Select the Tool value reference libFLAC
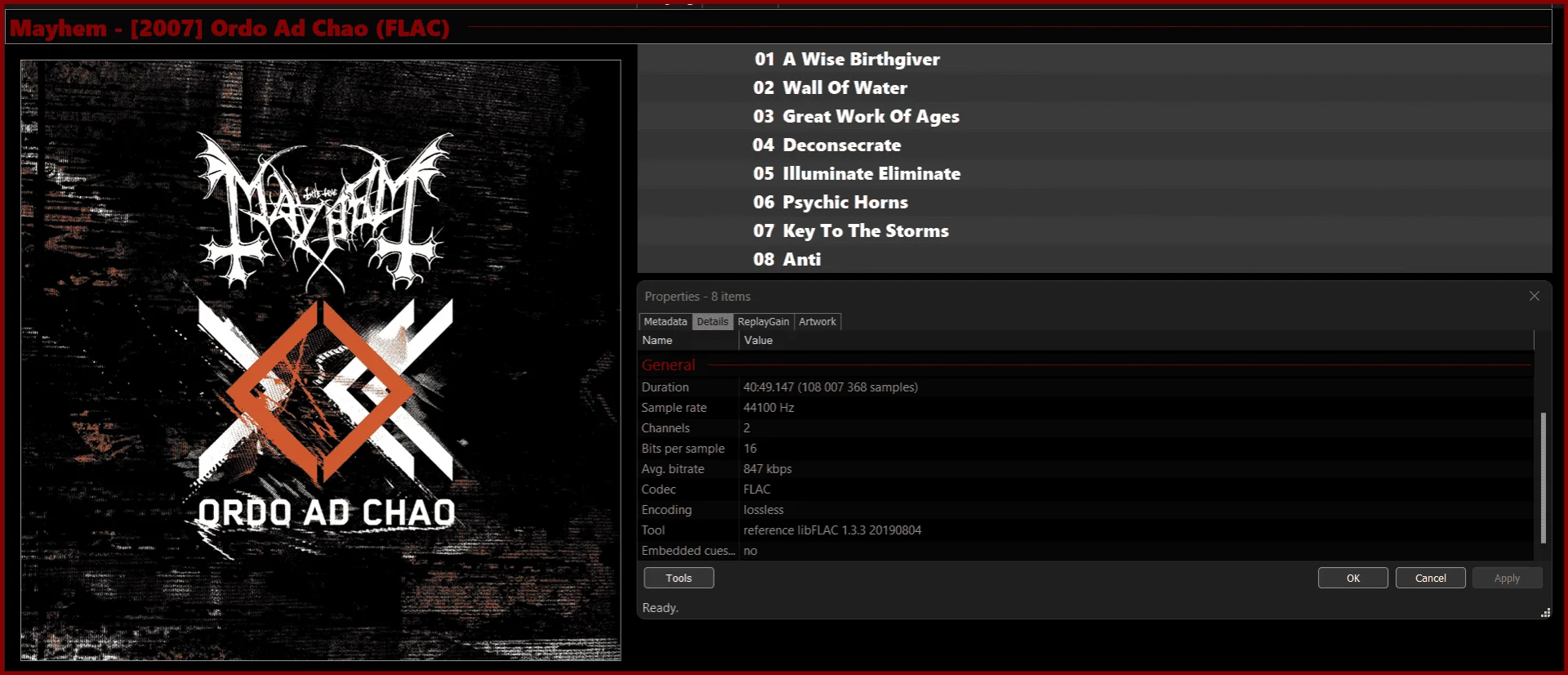 click(832, 530)
